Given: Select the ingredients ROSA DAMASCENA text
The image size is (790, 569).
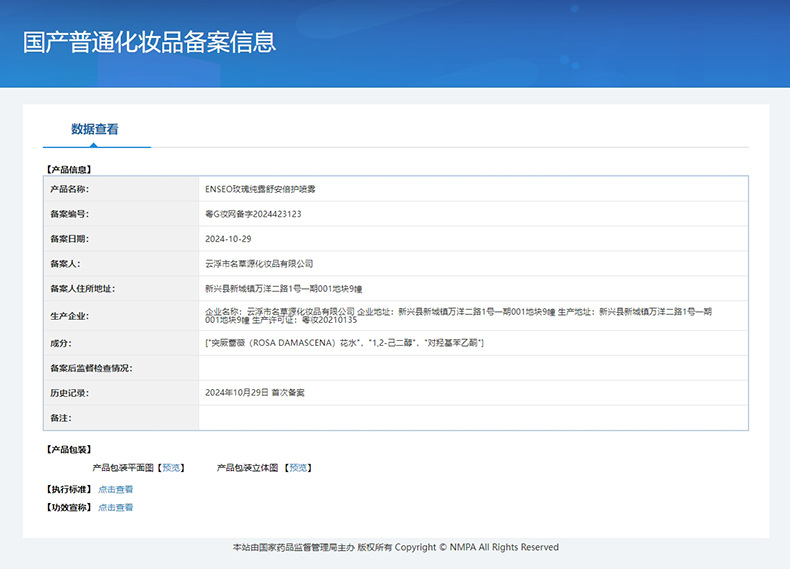Looking at the screenshot, I should pos(344,343).
